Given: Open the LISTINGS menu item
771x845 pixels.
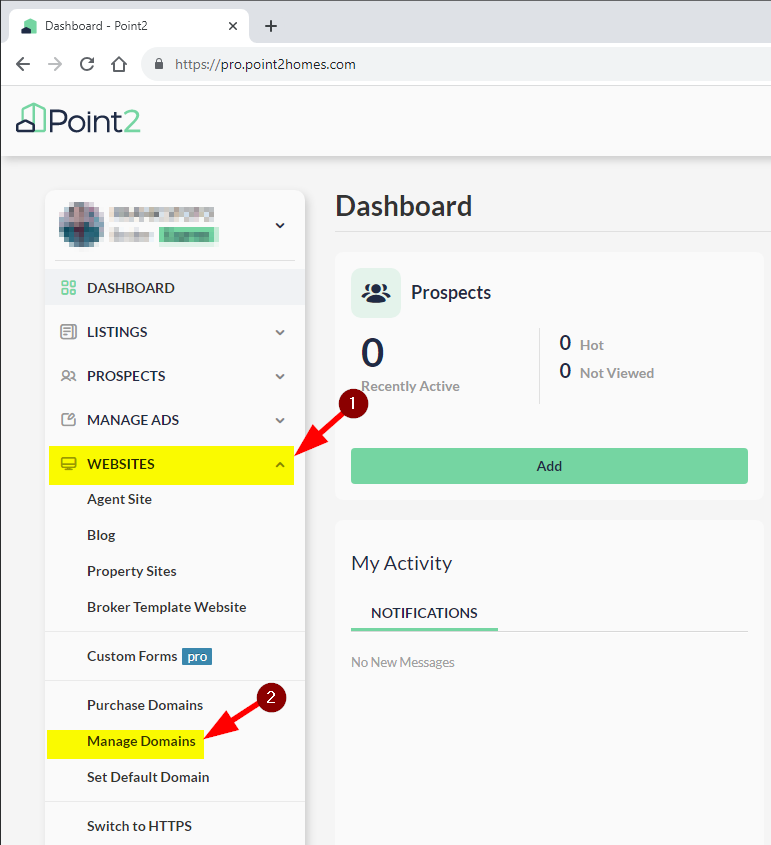Looking at the screenshot, I should (175, 332).
